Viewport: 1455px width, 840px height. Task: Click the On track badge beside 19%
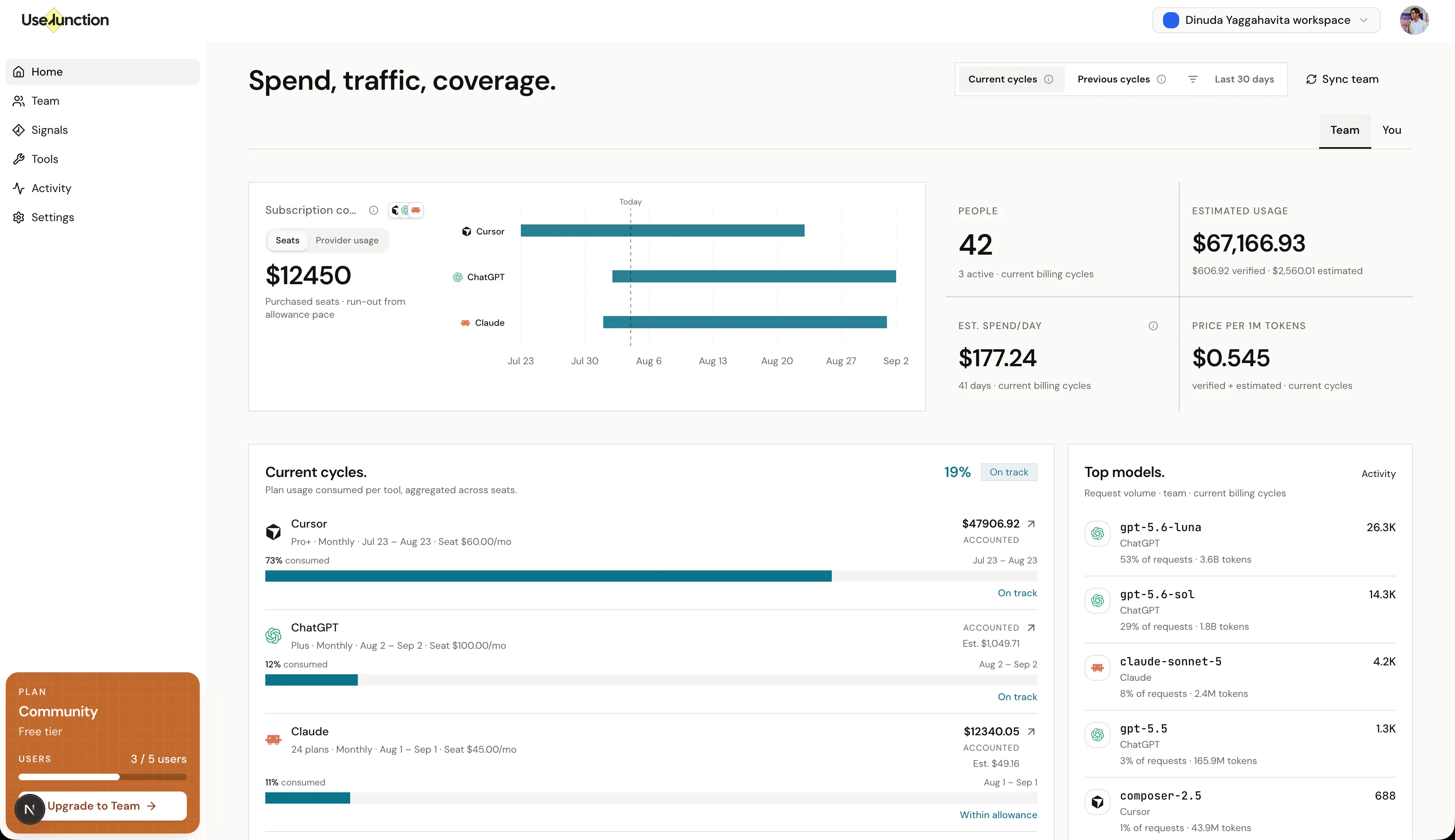tap(1009, 472)
